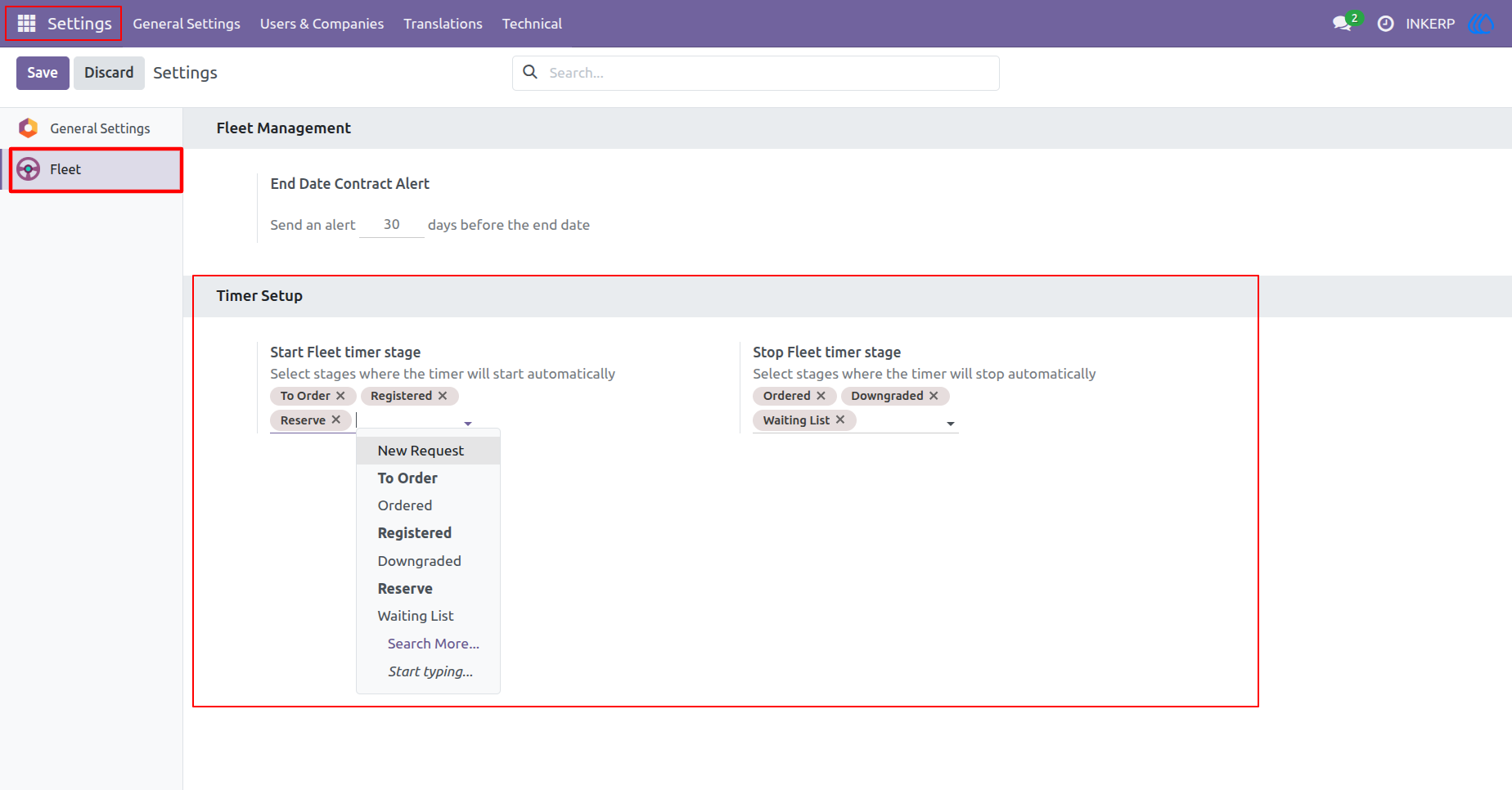Choose To Order in the dropdown list

[x=428, y=478]
